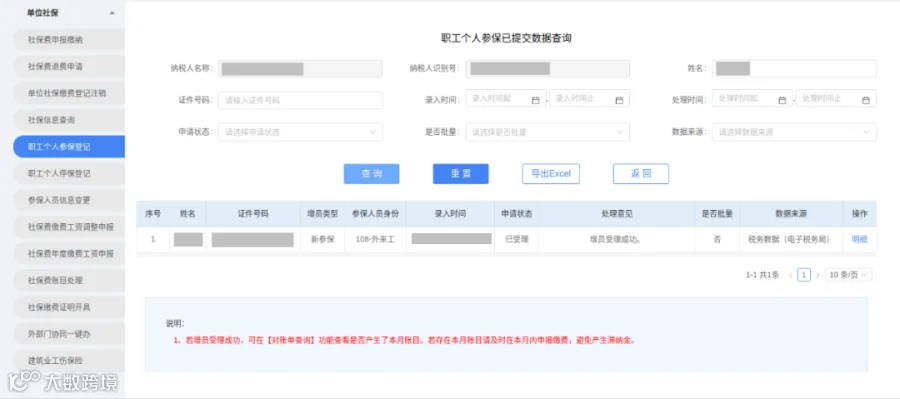
Task: Select 职工个人参保登记 menu item
Action: [x=69, y=146]
